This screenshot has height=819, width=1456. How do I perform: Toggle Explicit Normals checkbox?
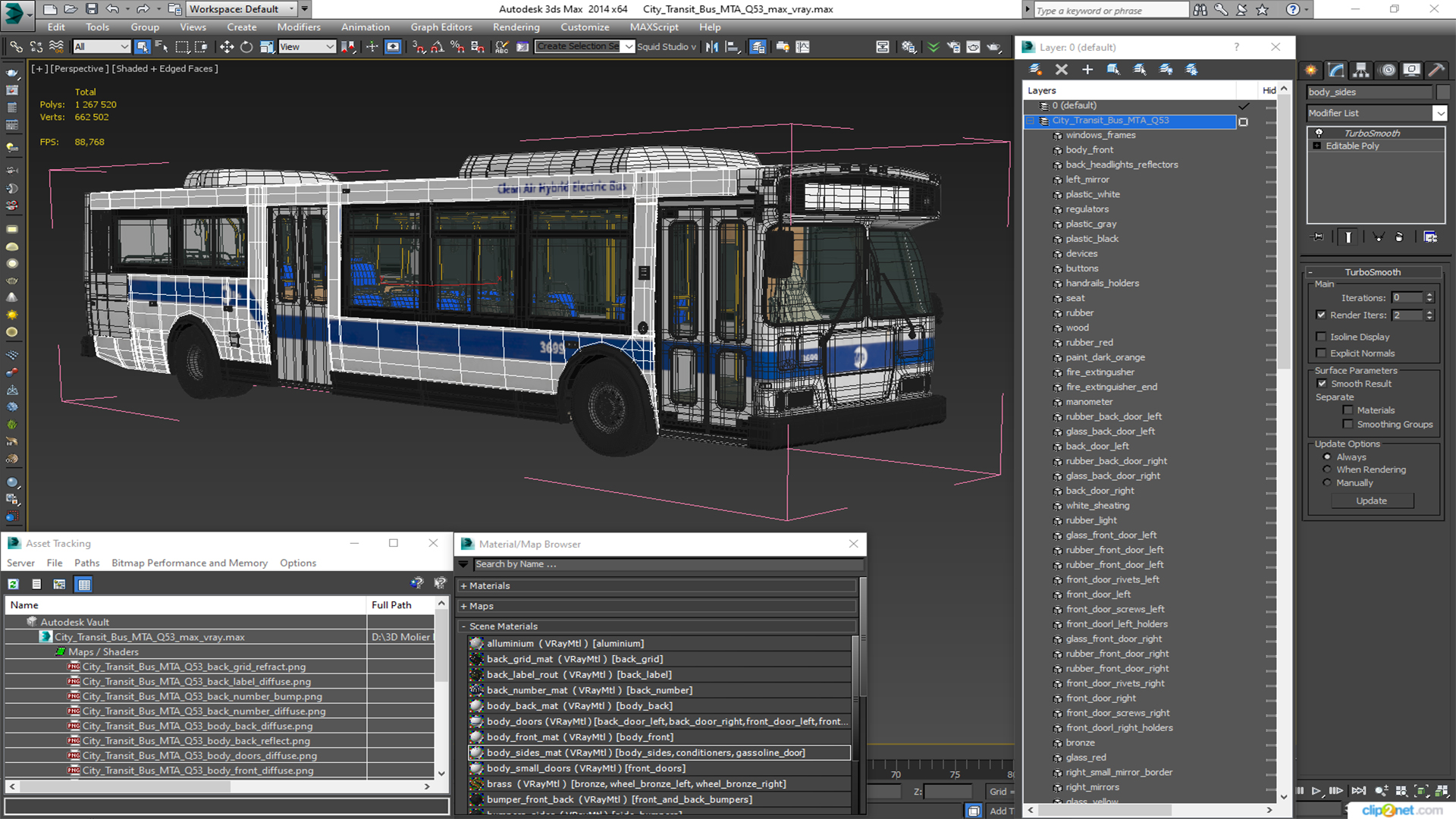point(1321,353)
